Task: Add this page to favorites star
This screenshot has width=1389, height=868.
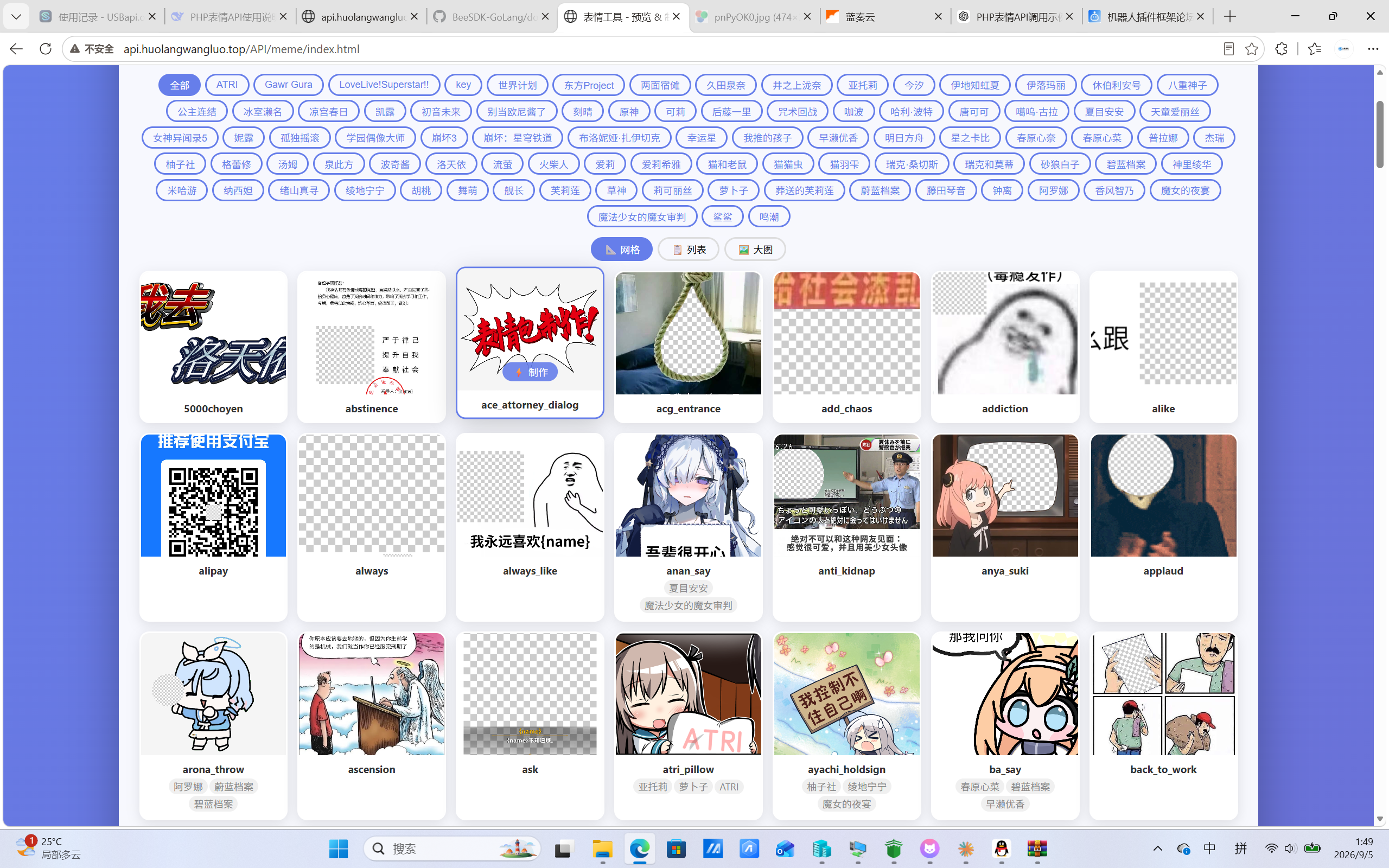Action: point(1252,49)
